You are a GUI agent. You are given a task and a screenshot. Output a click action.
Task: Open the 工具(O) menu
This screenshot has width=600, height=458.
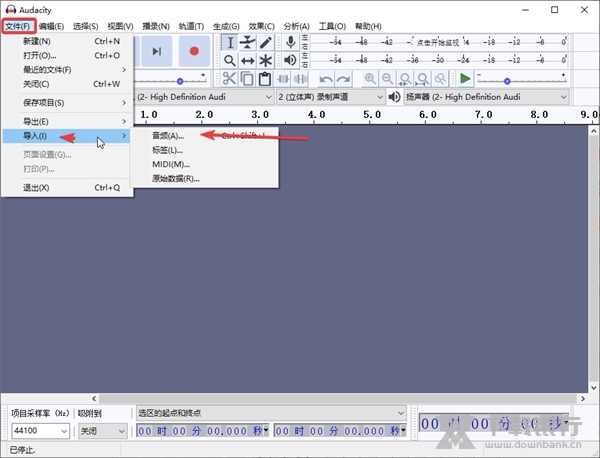[332, 26]
